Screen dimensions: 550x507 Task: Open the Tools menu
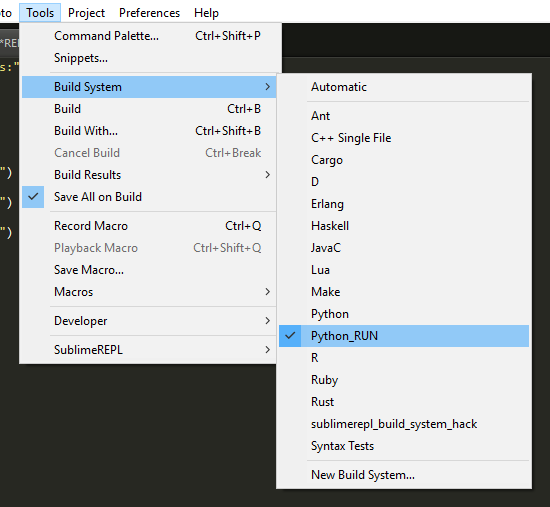tap(40, 13)
